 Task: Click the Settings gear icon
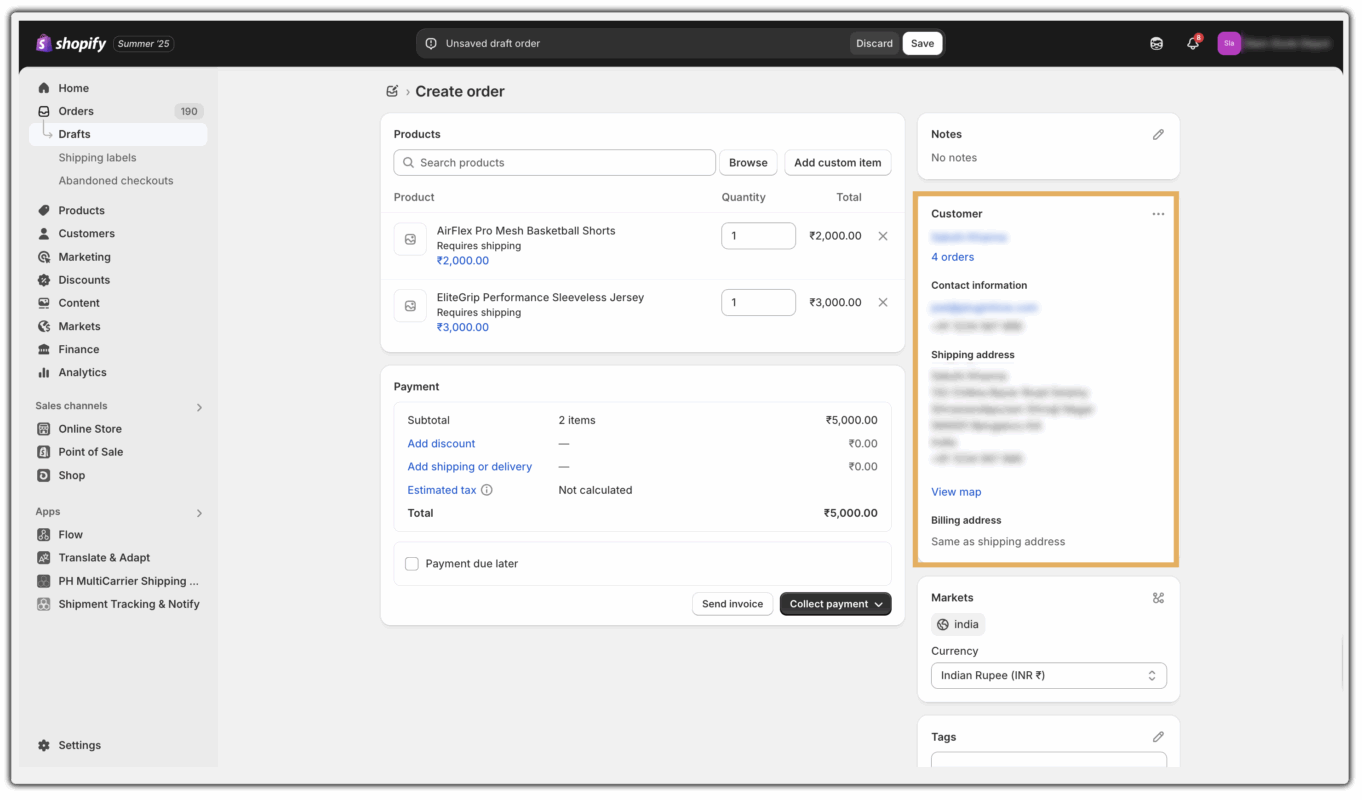pos(43,745)
